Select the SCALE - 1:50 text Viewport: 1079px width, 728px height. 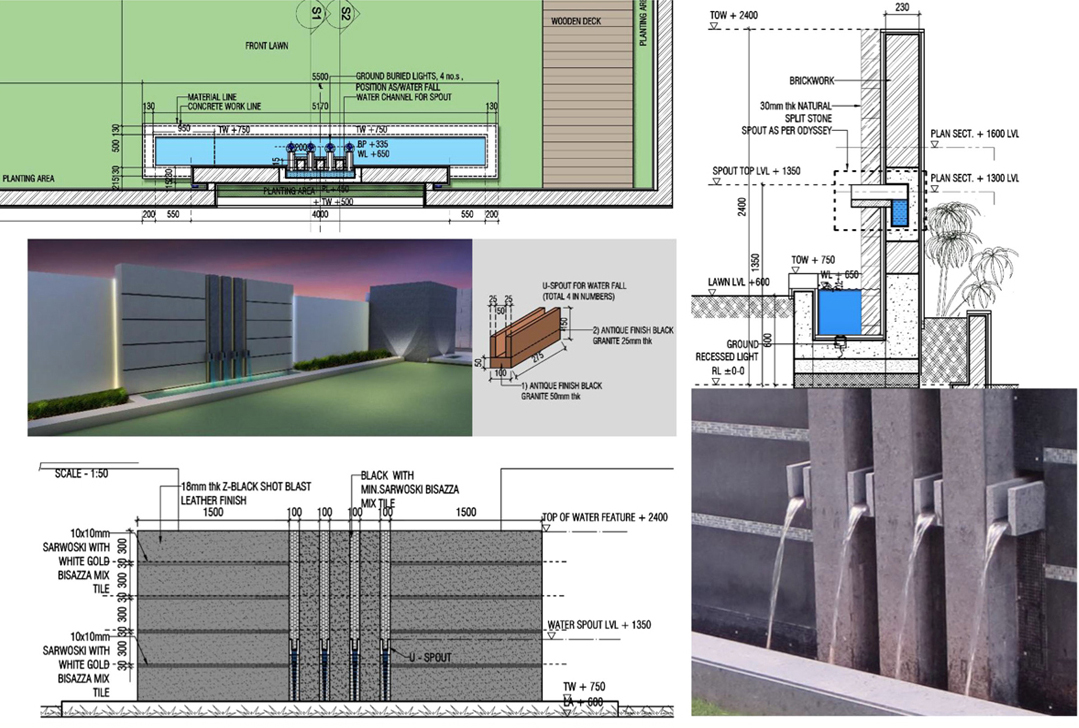(82, 474)
